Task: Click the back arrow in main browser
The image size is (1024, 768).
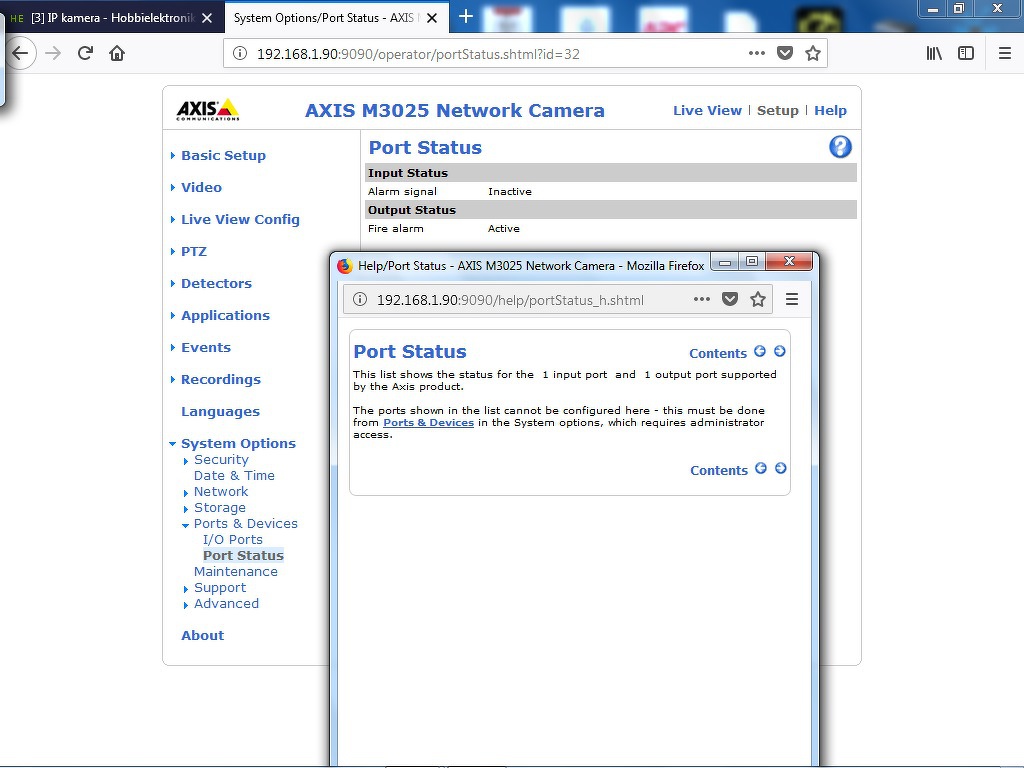Action: (20, 54)
